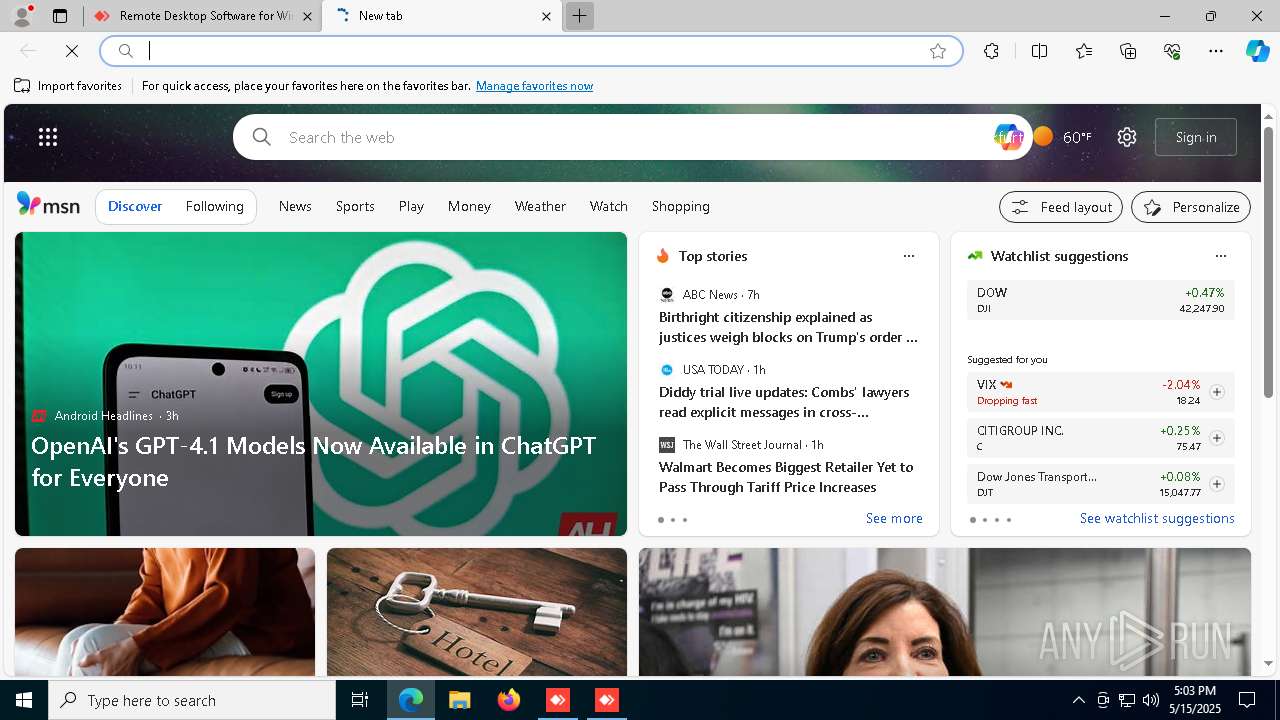The image size is (1280, 720).
Task: Stop loading the page
Action: (71, 51)
